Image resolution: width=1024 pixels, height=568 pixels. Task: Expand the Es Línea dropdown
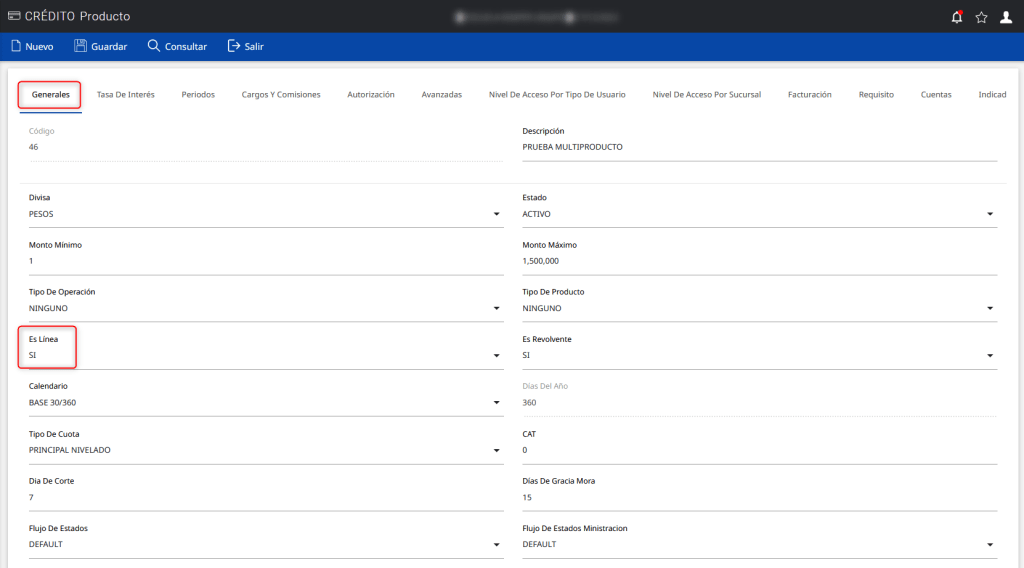tap(496, 356)
